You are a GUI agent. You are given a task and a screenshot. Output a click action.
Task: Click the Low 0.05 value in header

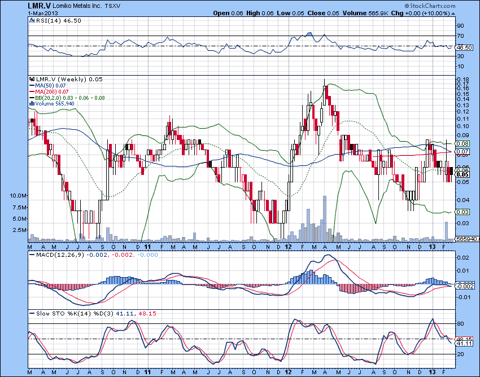290,13
